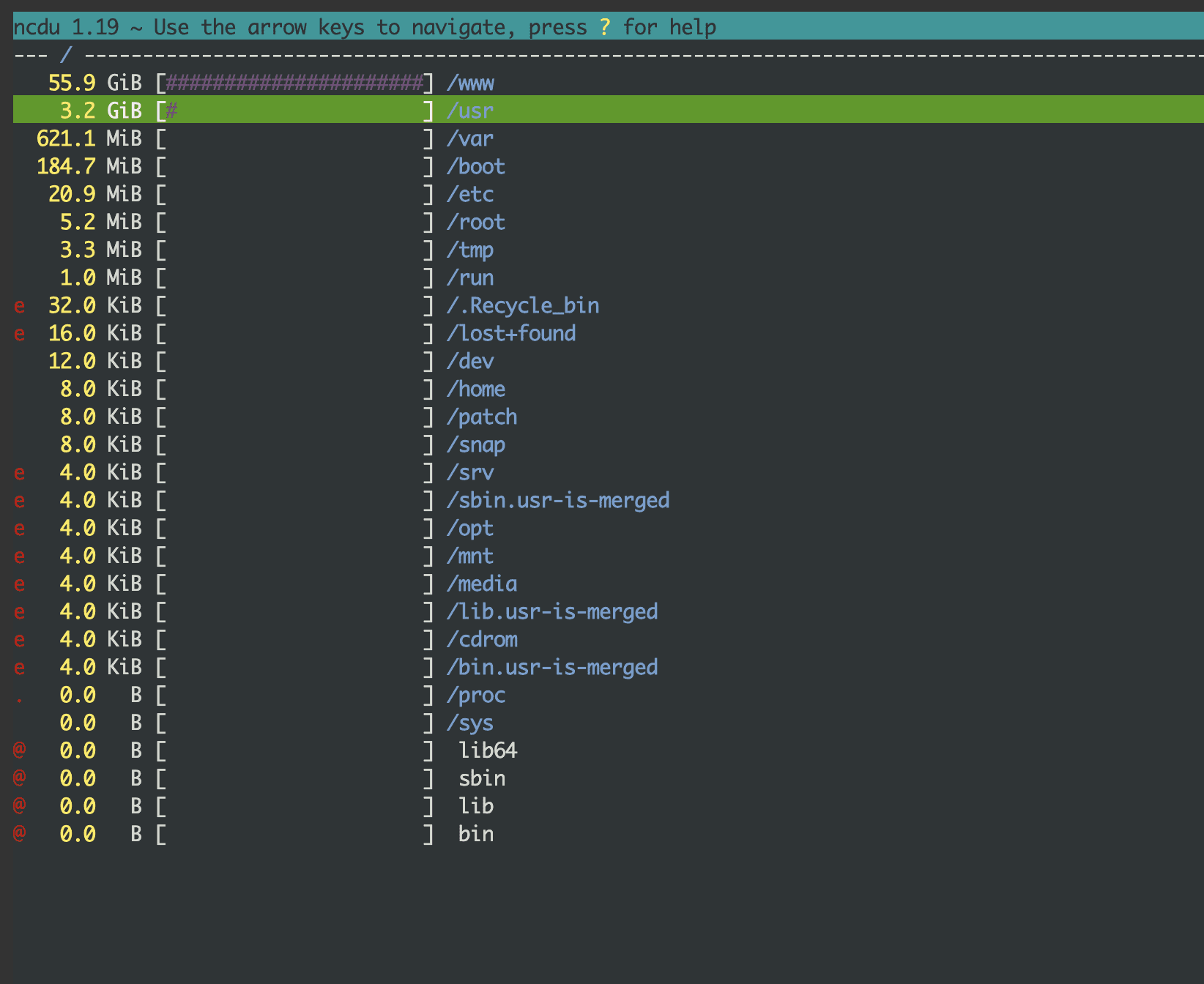Click the e error flag next to /cdrom

point(20,640)
